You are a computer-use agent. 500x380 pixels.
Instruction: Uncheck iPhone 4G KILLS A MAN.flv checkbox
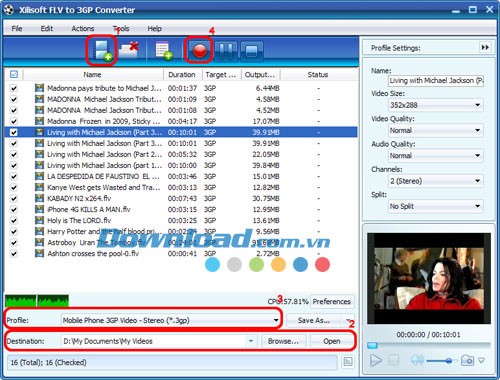14,209
